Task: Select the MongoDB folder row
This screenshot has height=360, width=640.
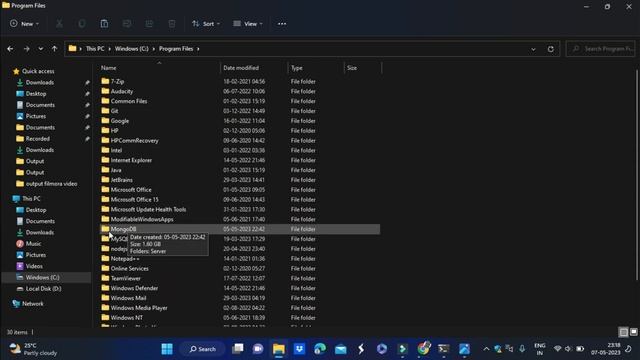Action: (x=240, y=229)
